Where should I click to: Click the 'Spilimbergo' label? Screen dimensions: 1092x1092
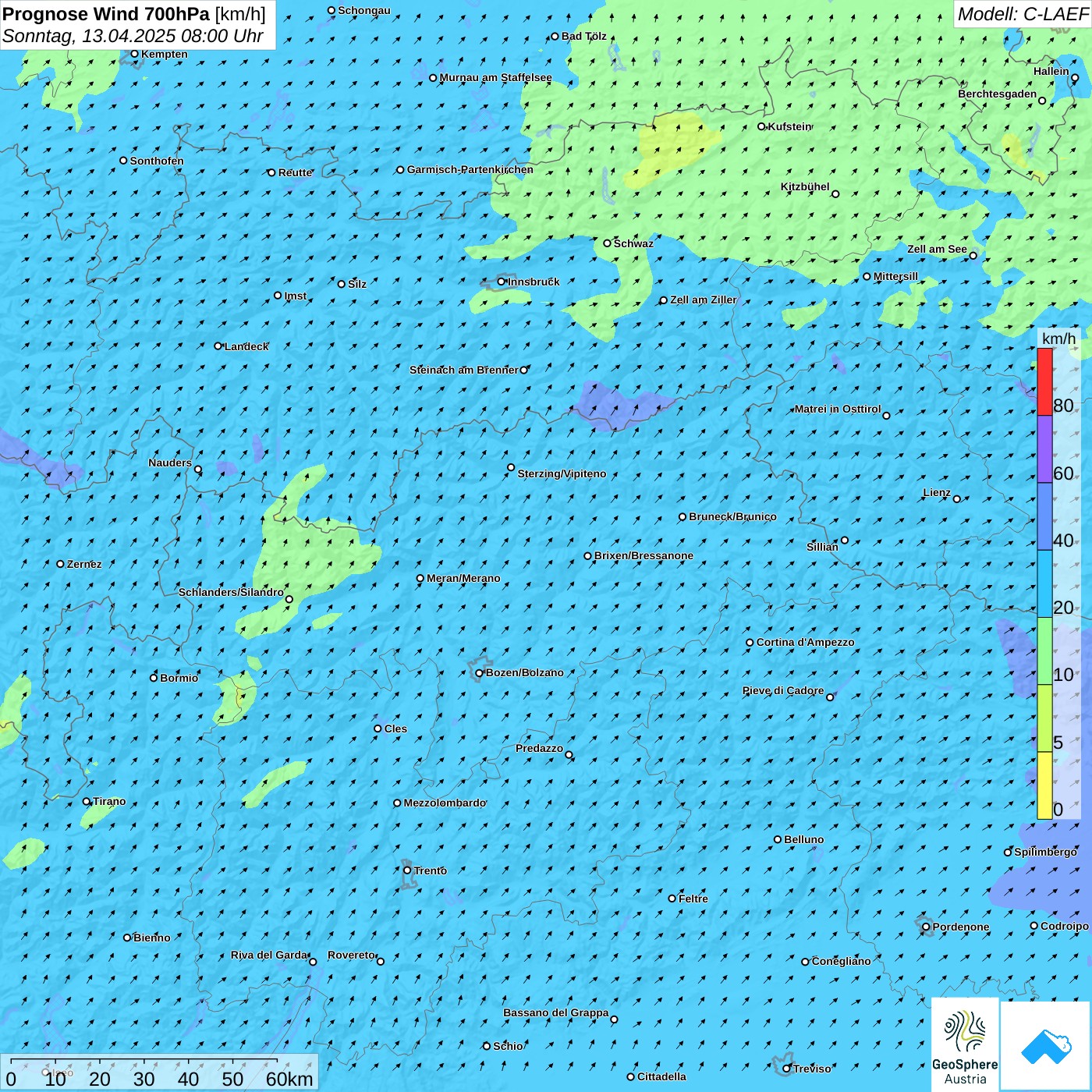[1045, 852]
